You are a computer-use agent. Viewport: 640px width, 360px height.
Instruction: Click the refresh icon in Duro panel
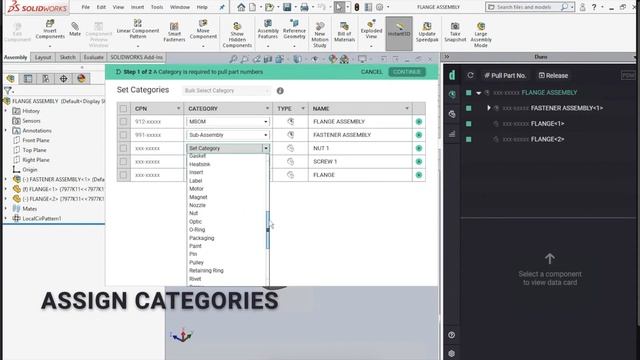[x=470, y=76]
